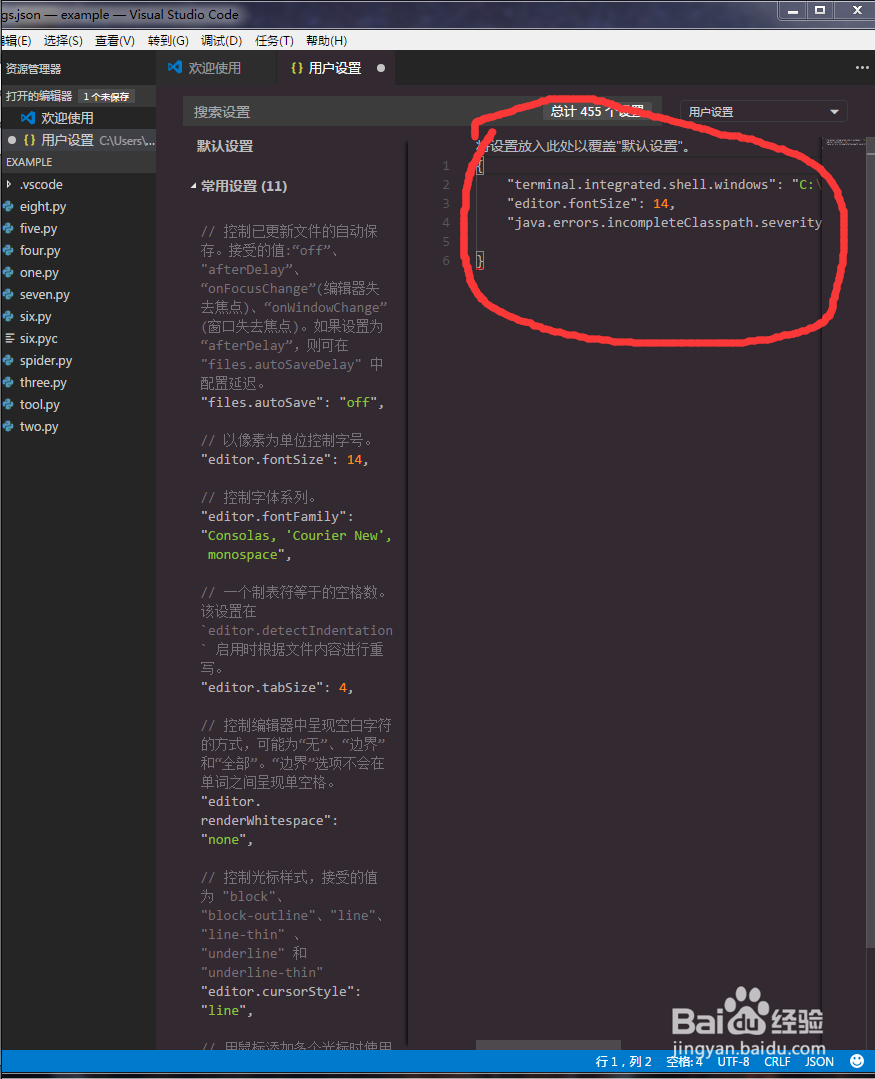Viewport: 875px width, 1079px height.
Task: Click the Python icon beside eight.py
Action: [8, 206]
